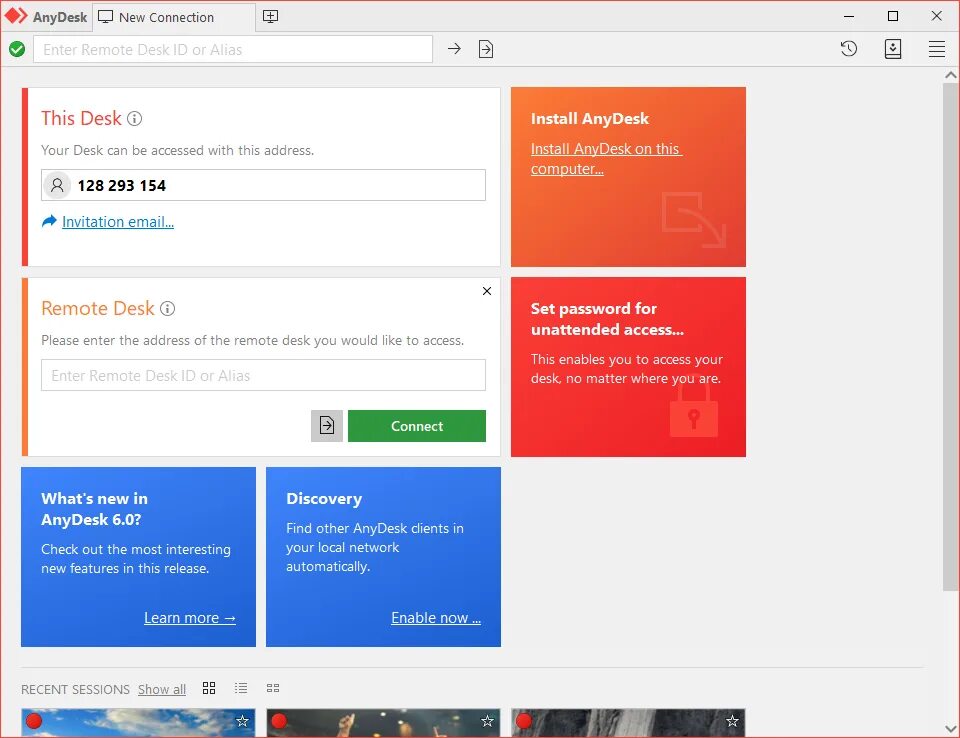Favorite the third recent session with star
The image size is (960, 738).
click(732, 721)
